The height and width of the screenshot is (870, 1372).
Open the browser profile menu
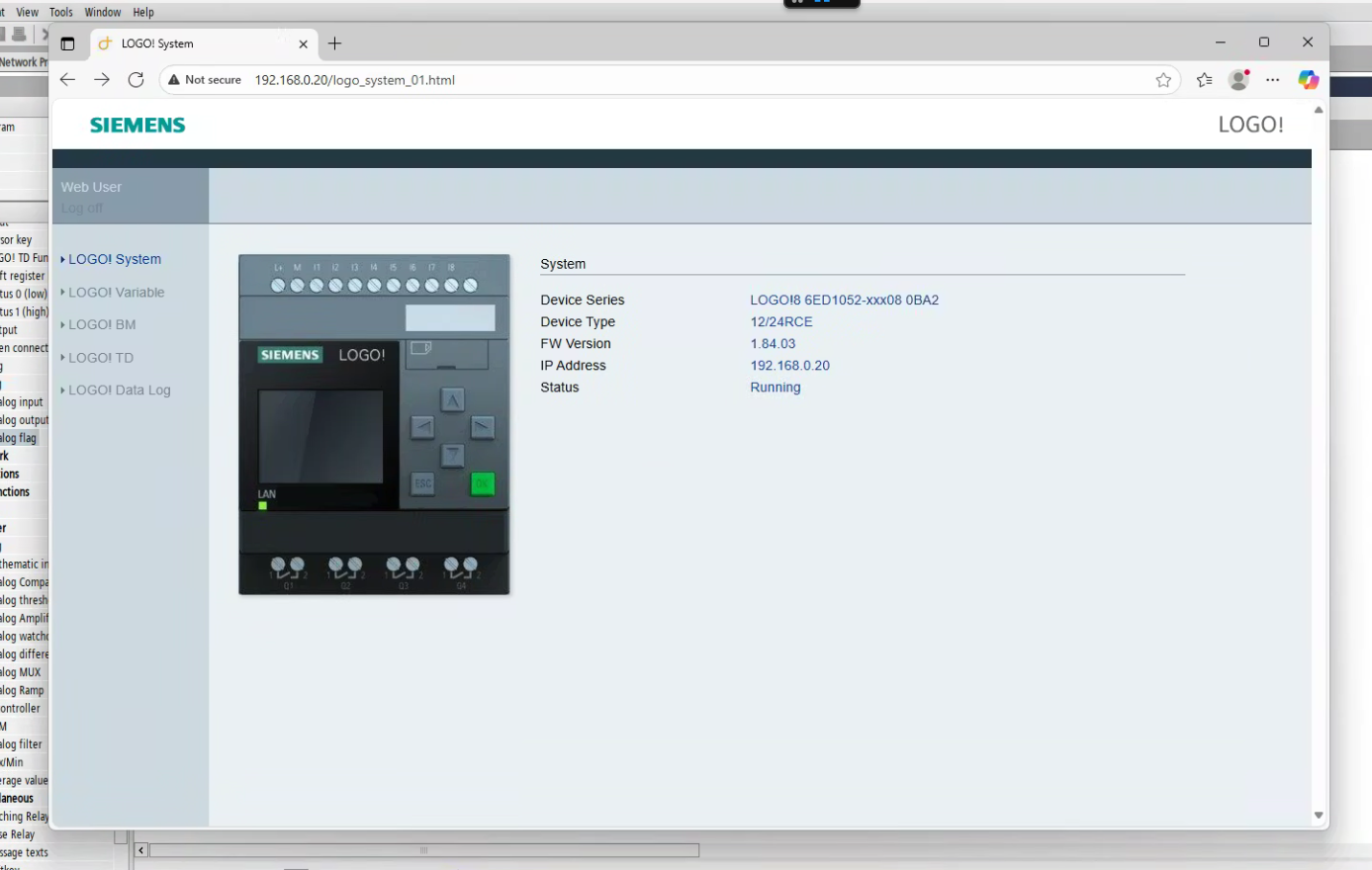click(1238, 80)
